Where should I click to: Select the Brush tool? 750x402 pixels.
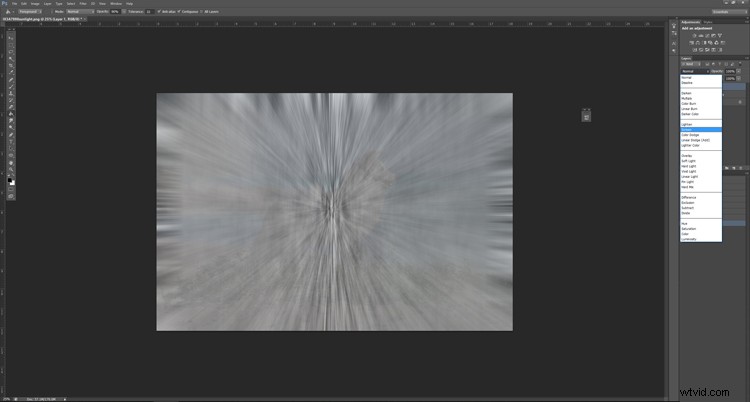pos(11,87)
